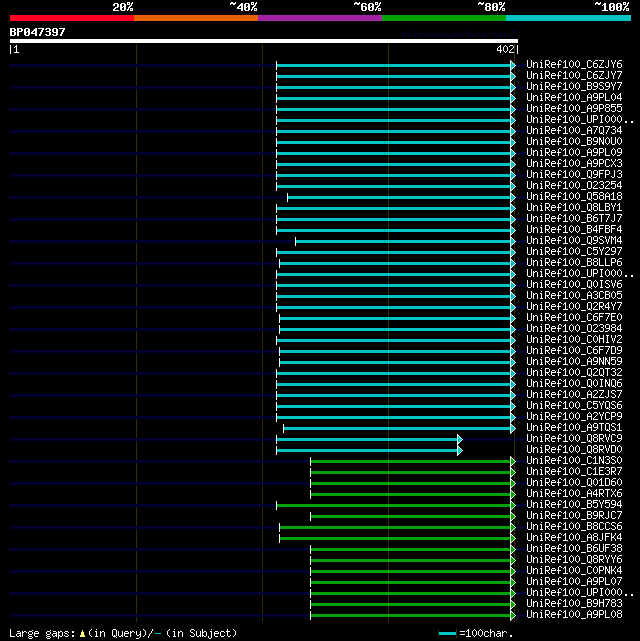Click the purple ~60% identity color segment
The height and width of the screenshot is (641, 640).
tap(320, 18)
